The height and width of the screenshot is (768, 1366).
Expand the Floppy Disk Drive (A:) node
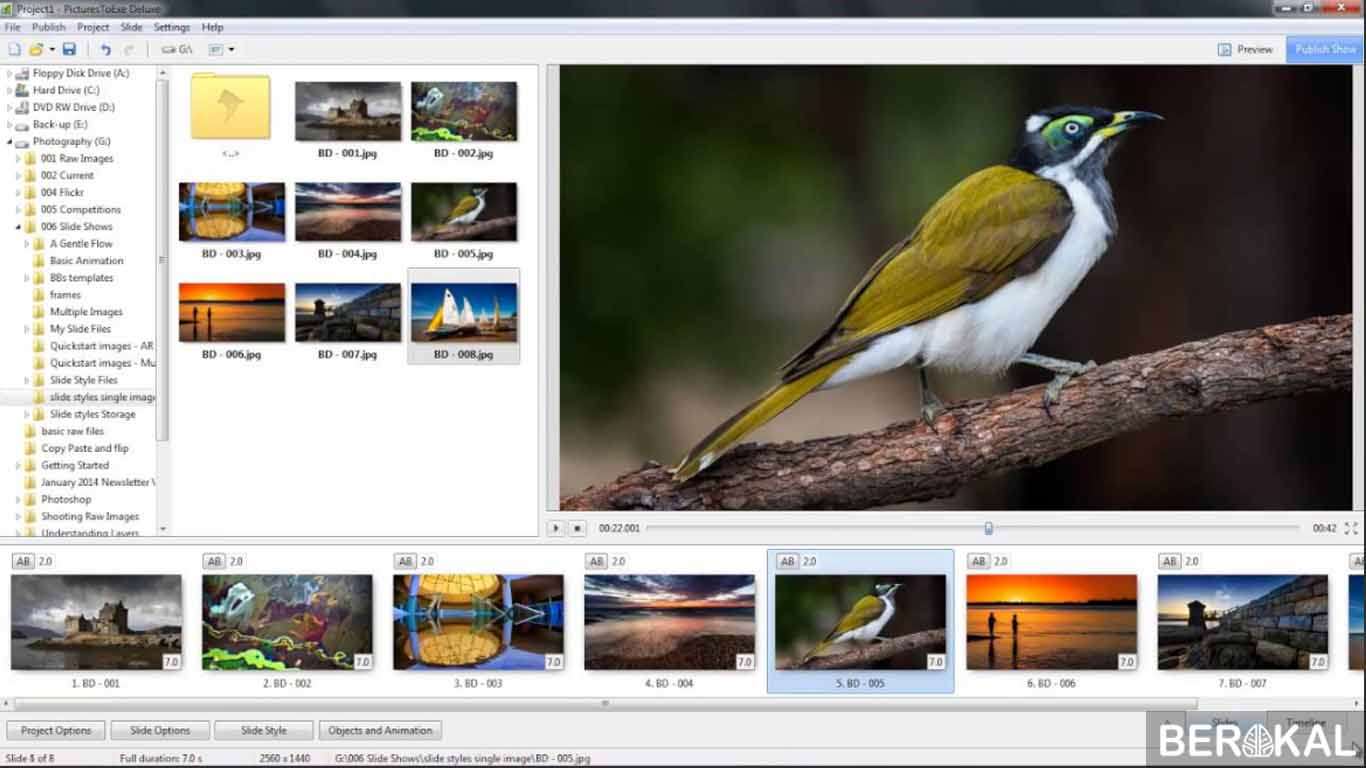tap(10, 74)
